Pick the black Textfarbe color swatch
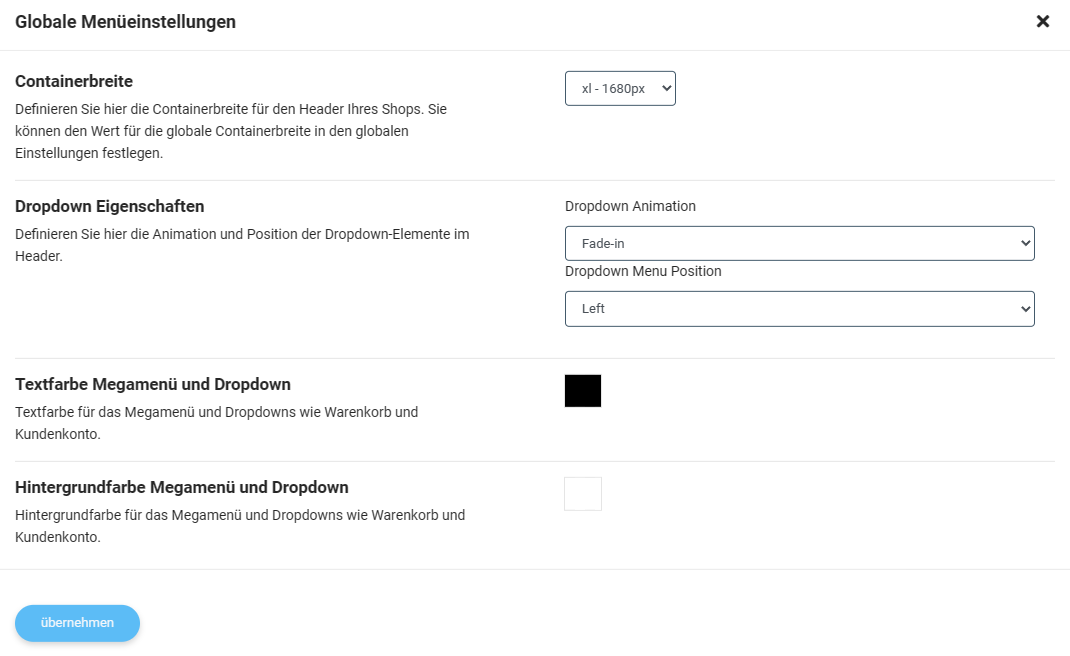The width and height of the screenshot is (1070, 656). [x=583, y=390]
